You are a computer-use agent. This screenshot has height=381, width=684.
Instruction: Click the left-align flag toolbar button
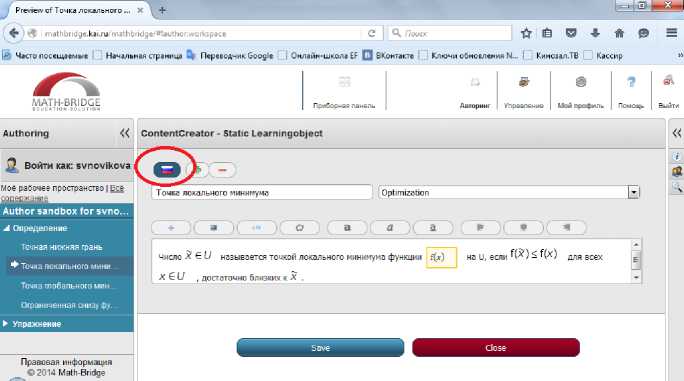coord(480,227)
